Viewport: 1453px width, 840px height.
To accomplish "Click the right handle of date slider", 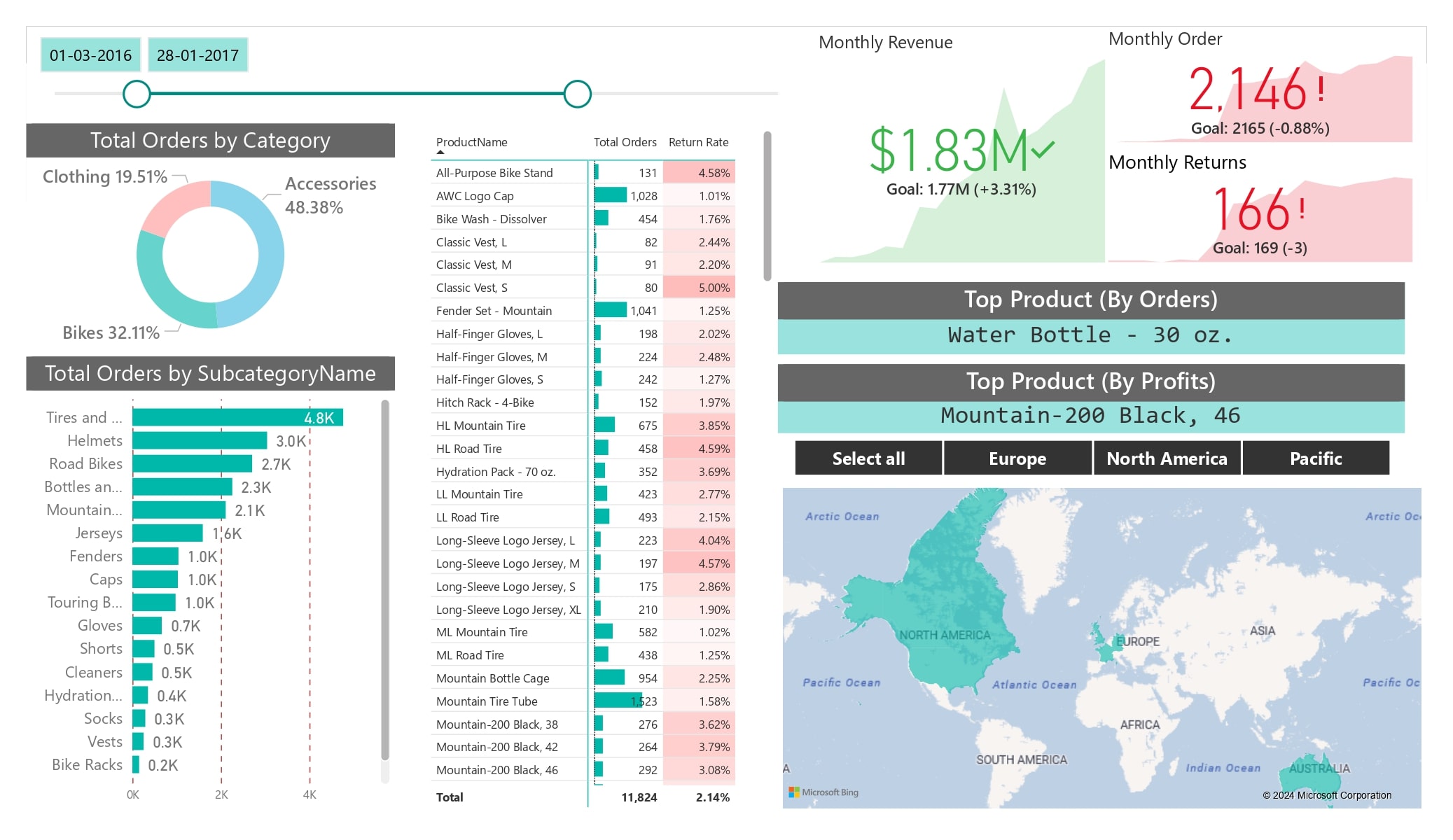I will click(578, 94).
